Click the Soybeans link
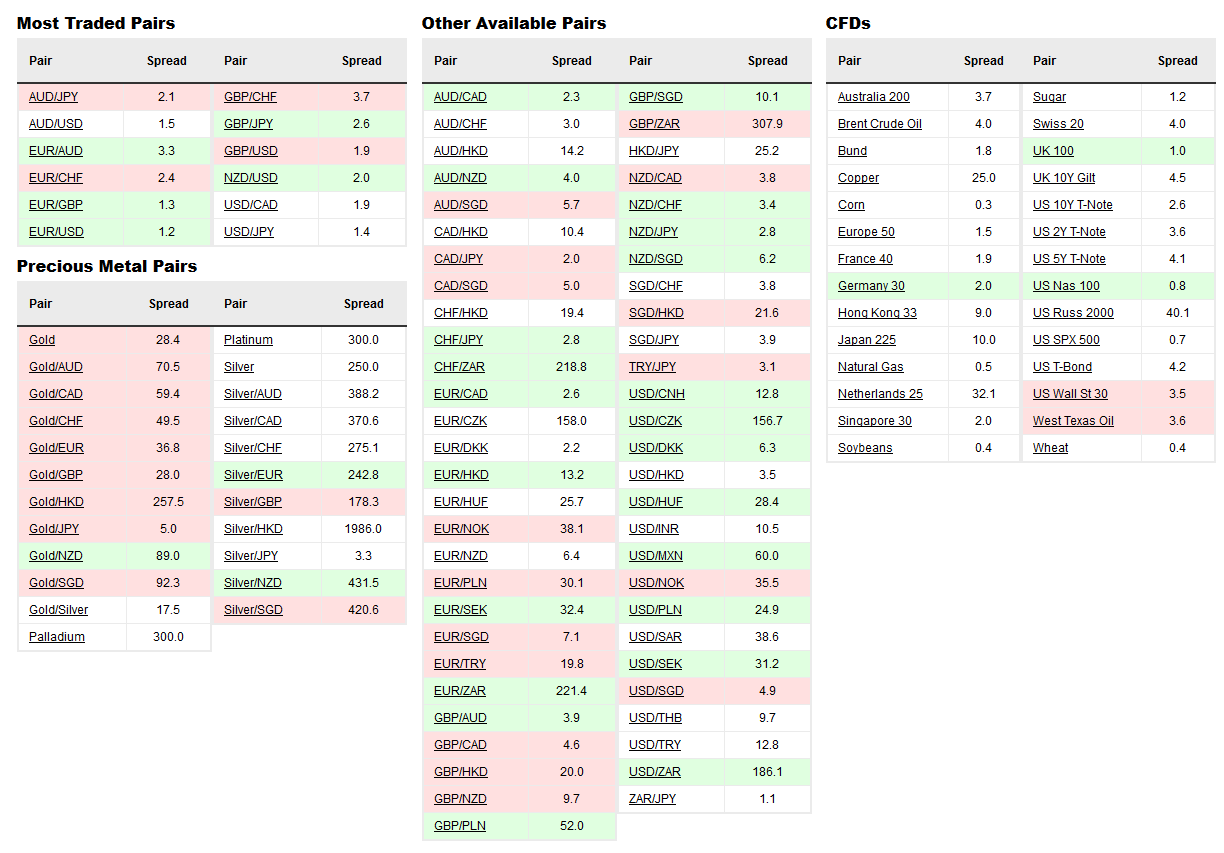The width and height of the screenshot is (1224, 853). (865, 448)
